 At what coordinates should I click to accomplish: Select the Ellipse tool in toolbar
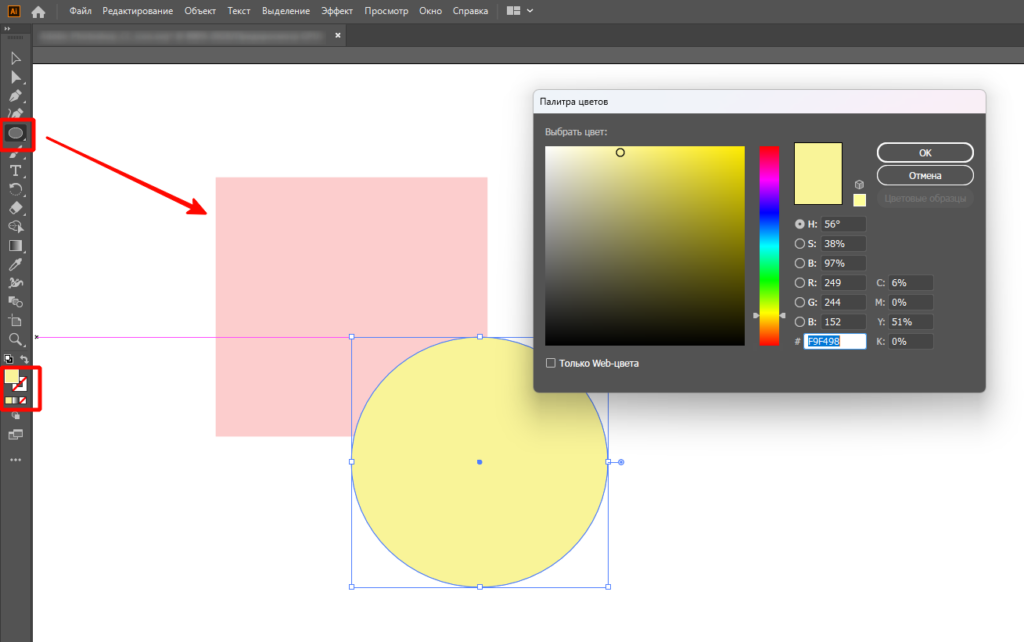16,132
